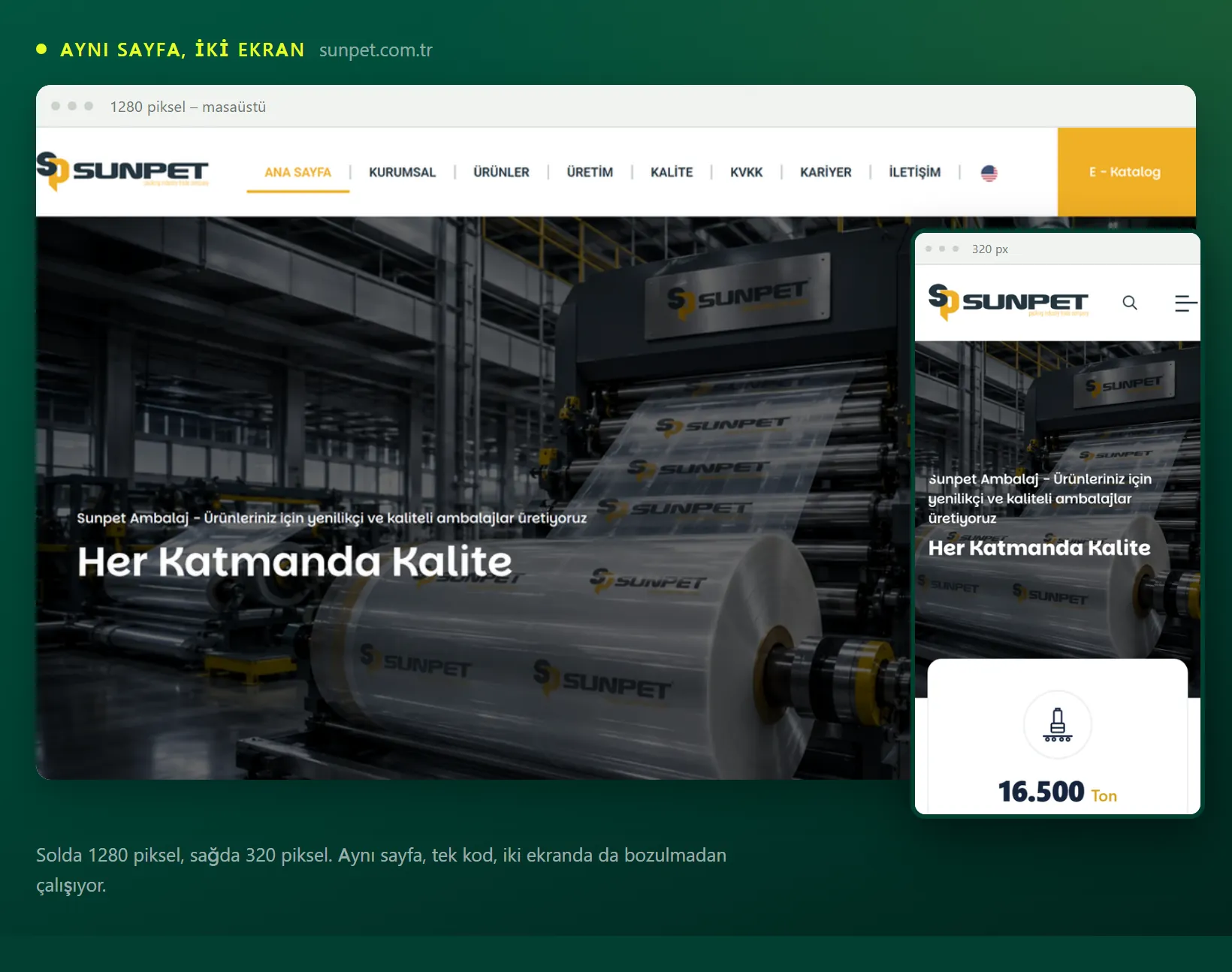The image size is (1232, 972).
Task: Open KARİYER menu item
Action: (826, 172)
